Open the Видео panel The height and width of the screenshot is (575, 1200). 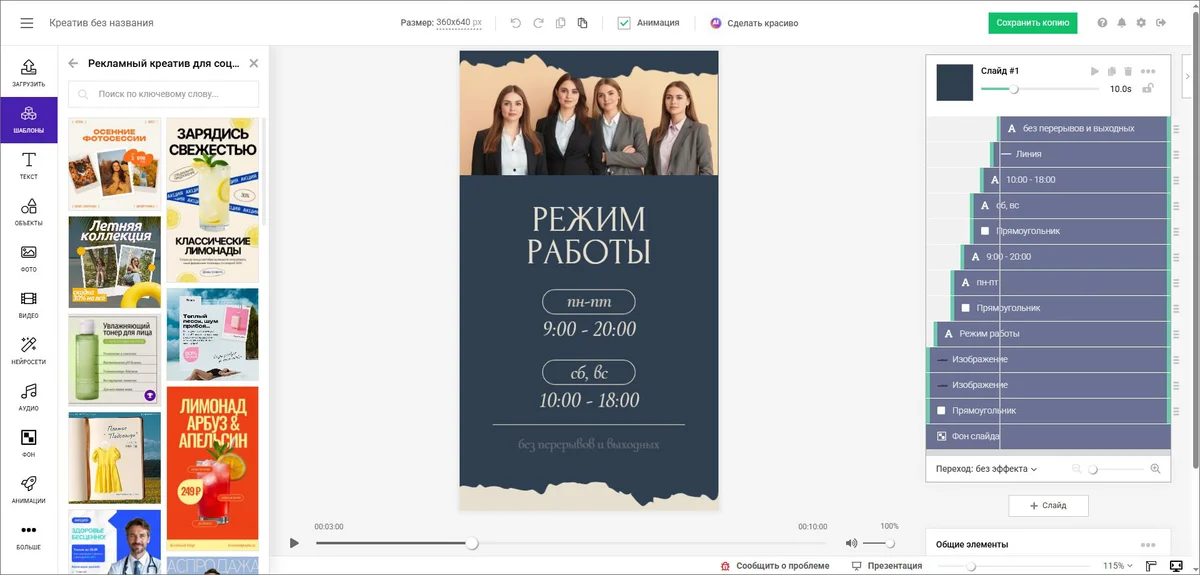click(x=28, y=304)
